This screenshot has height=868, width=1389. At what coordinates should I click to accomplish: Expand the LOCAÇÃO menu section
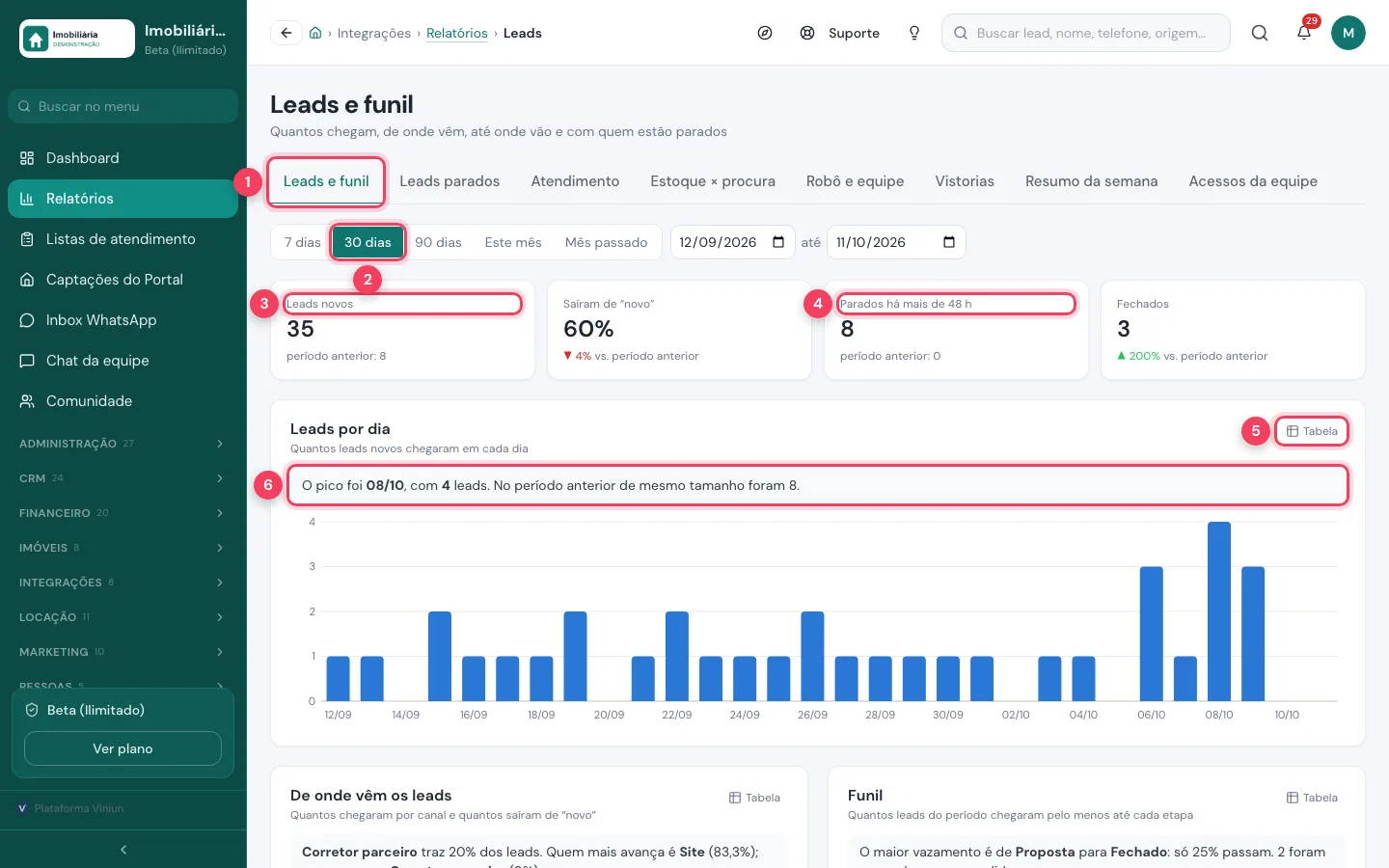123,617
